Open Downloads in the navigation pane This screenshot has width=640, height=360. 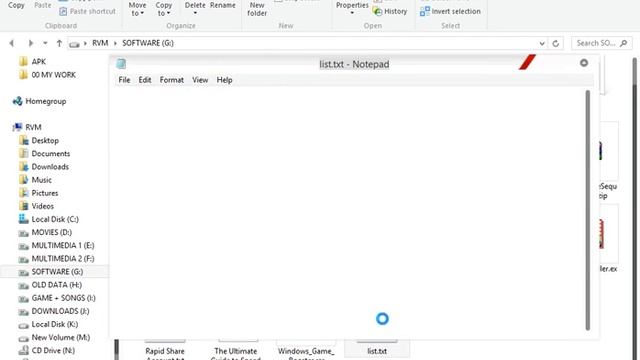[x=50, y=167]
